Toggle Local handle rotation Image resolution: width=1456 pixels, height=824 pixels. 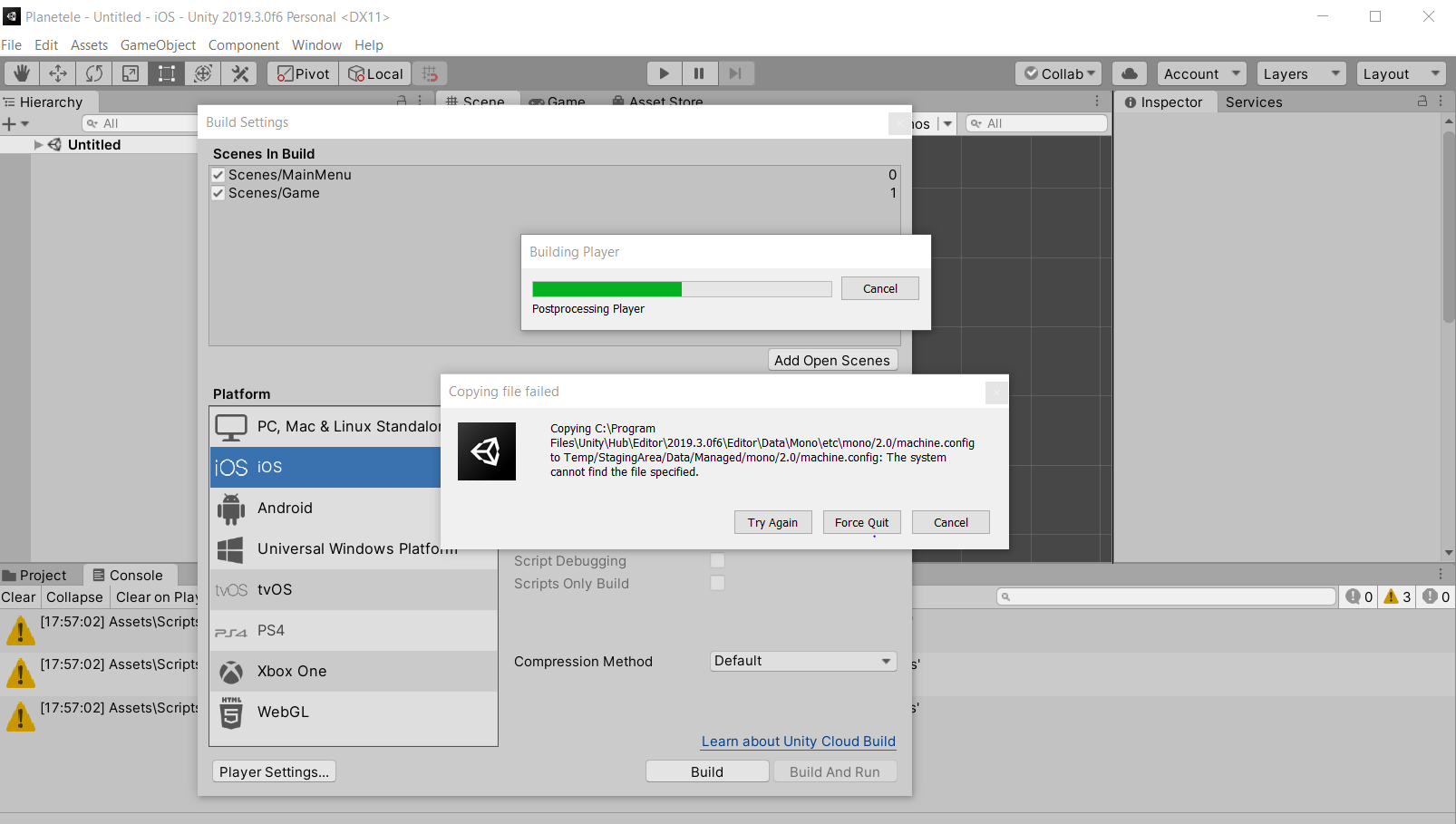[375, 73]
